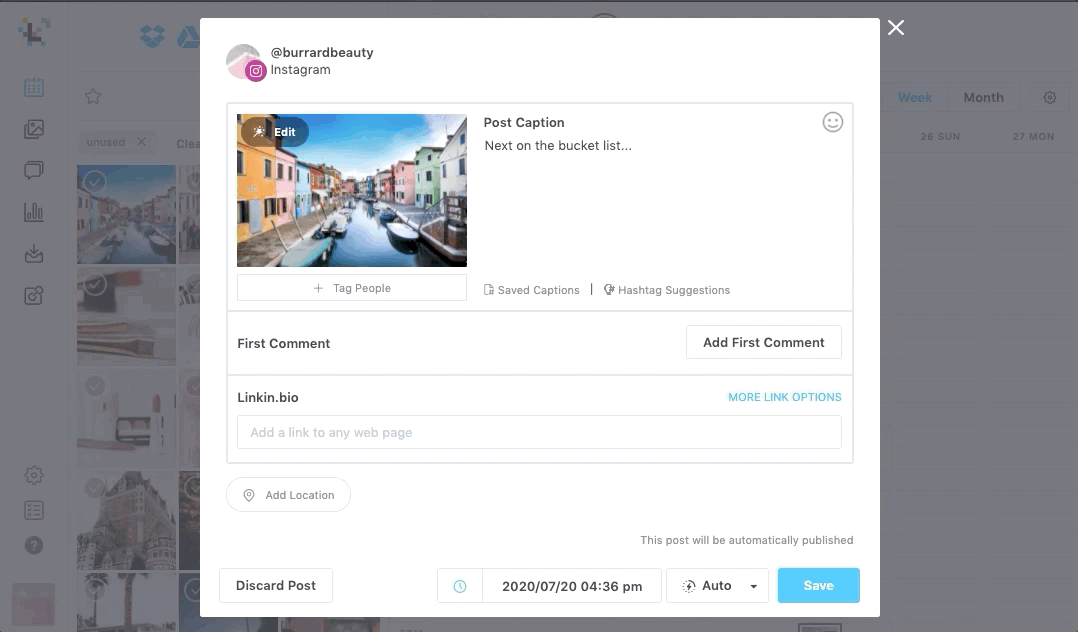Switch to Week view tab
The height and width of the screenshot is (632, 1078).
coord(914,98)
